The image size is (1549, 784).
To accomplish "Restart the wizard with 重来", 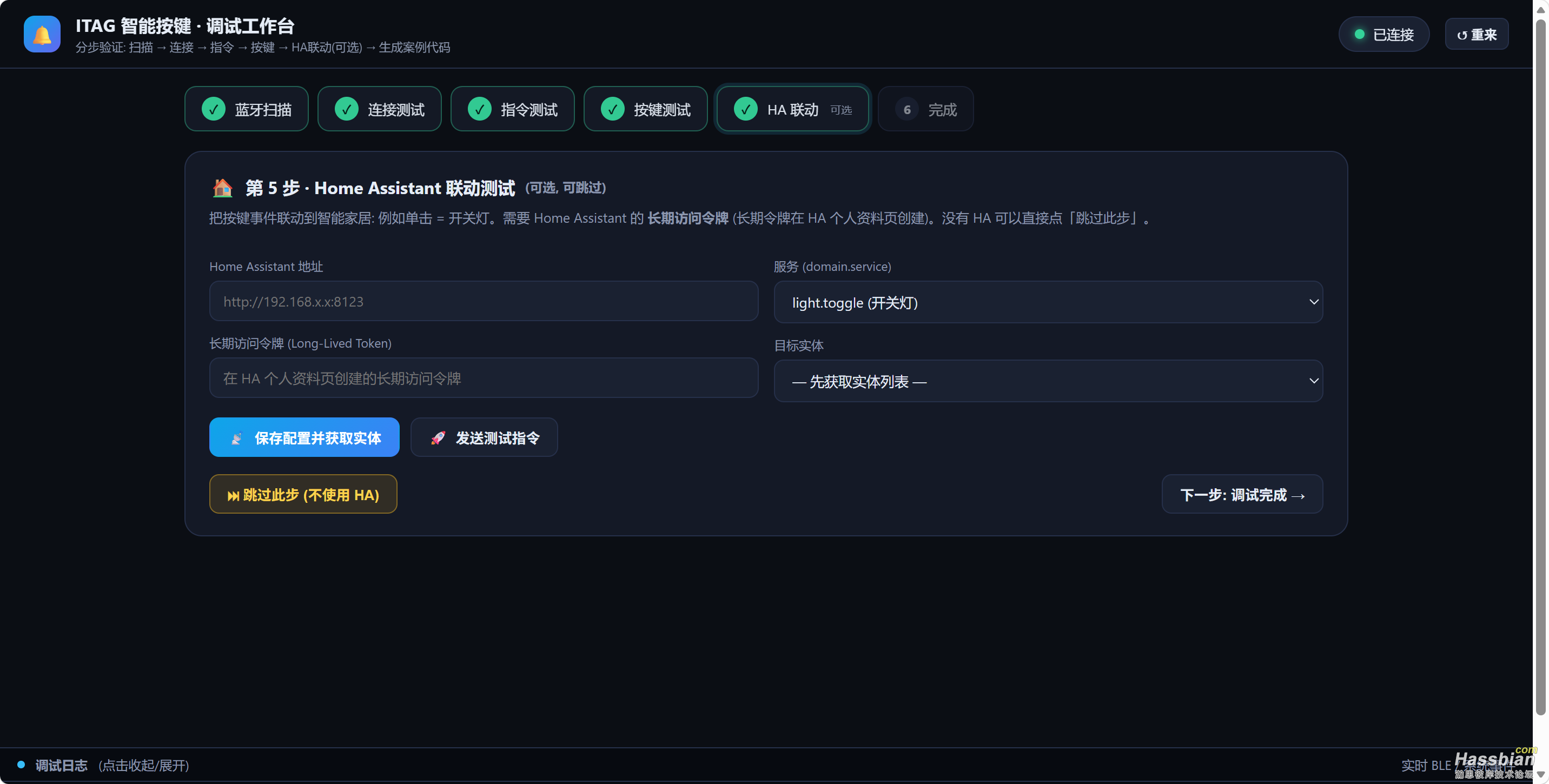I will coord(1476,34).
